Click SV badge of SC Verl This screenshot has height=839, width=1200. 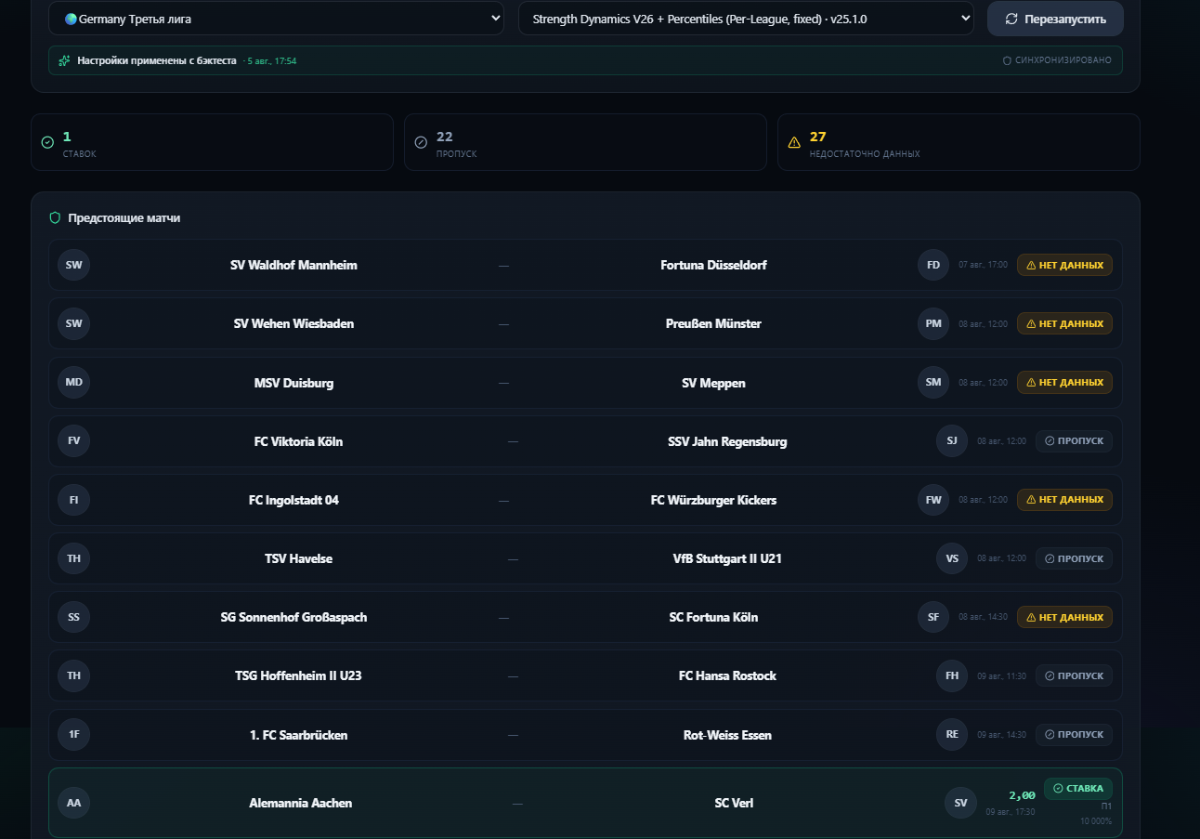[x=960, y=803]
